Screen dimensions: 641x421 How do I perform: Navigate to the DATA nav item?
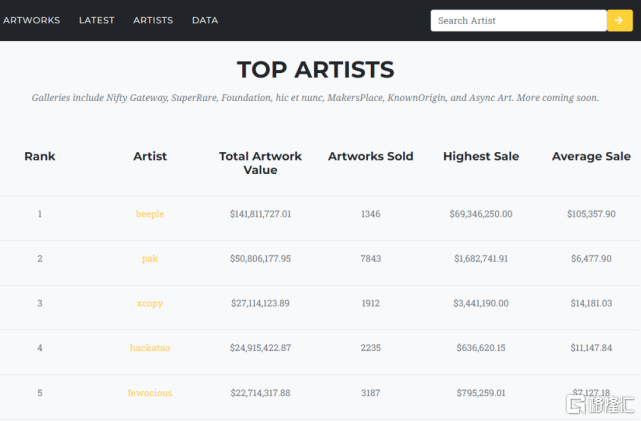tap(205, 20)
